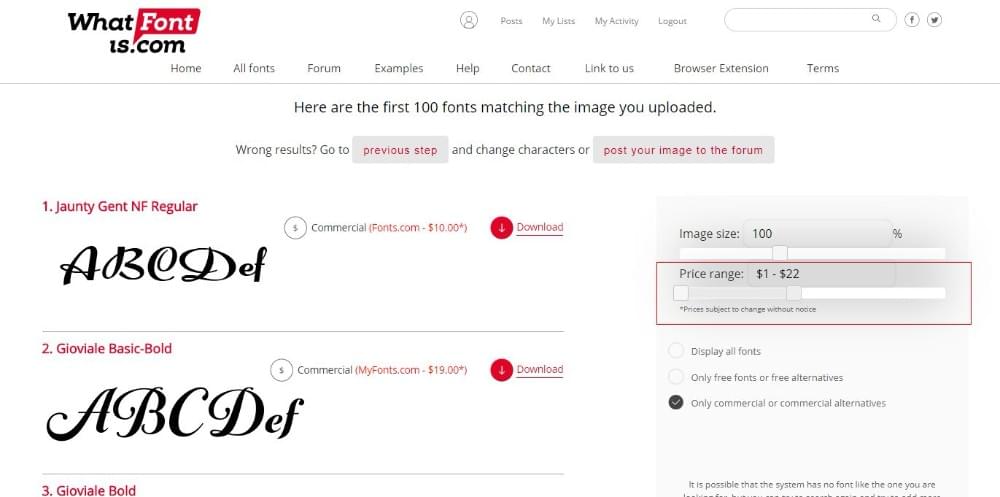The height and width of the screenshot is (497, 1000).
Task: Click red download icon for Jaunty Gent NF
Action: click(501, 228)
